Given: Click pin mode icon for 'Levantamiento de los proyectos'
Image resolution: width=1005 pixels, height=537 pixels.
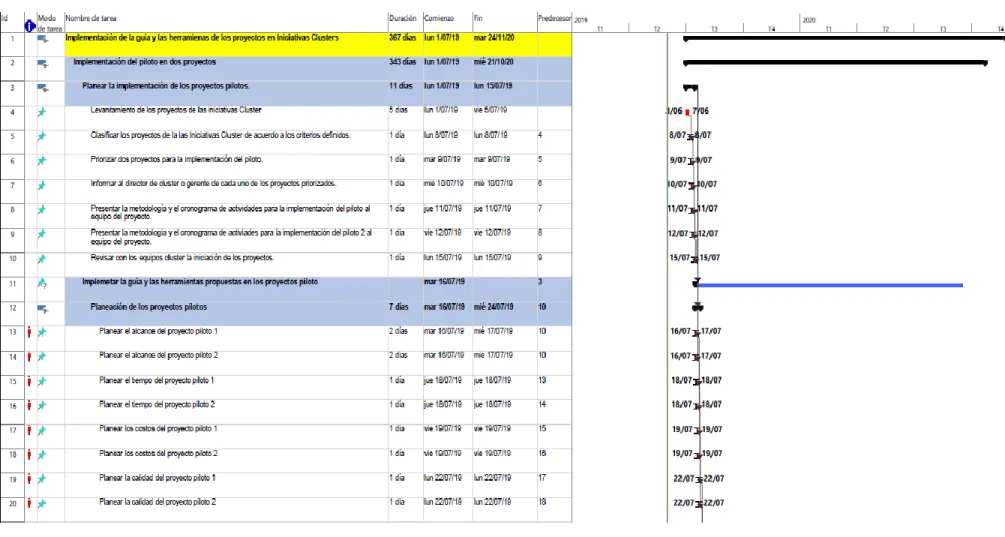Looking at the screenshot, I should pos(42,112).
